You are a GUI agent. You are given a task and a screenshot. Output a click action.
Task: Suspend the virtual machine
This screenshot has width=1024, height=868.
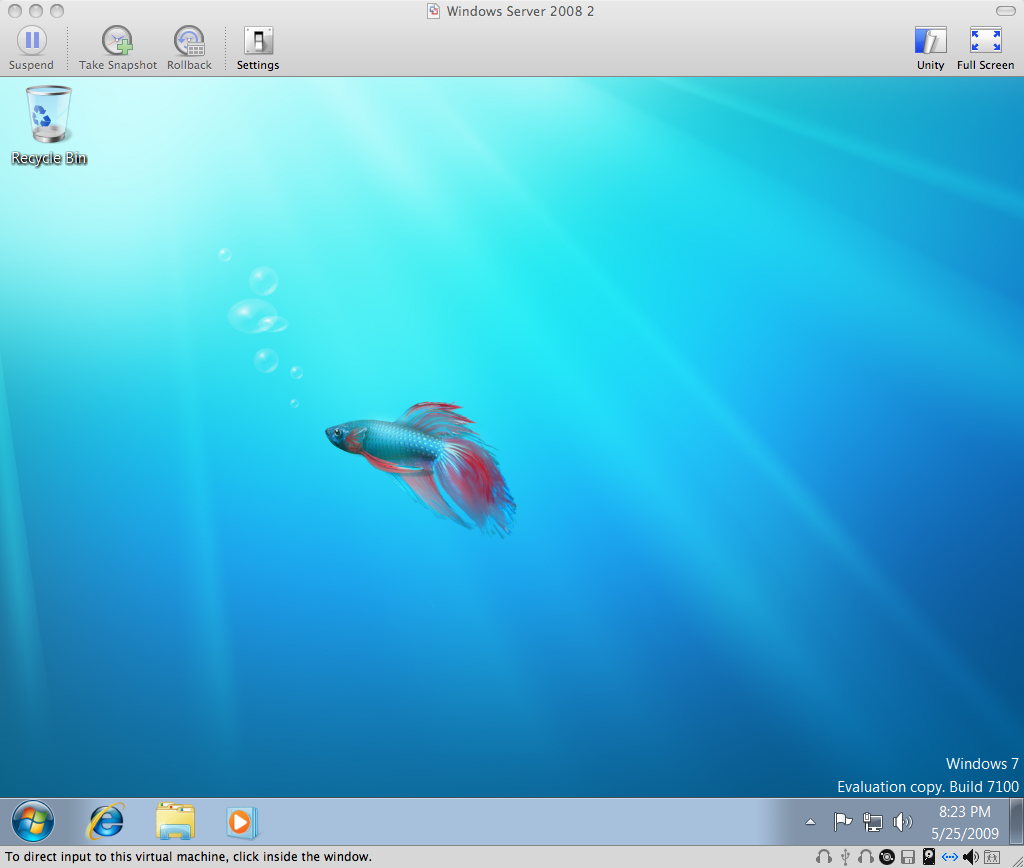click(x=31, y=48)
